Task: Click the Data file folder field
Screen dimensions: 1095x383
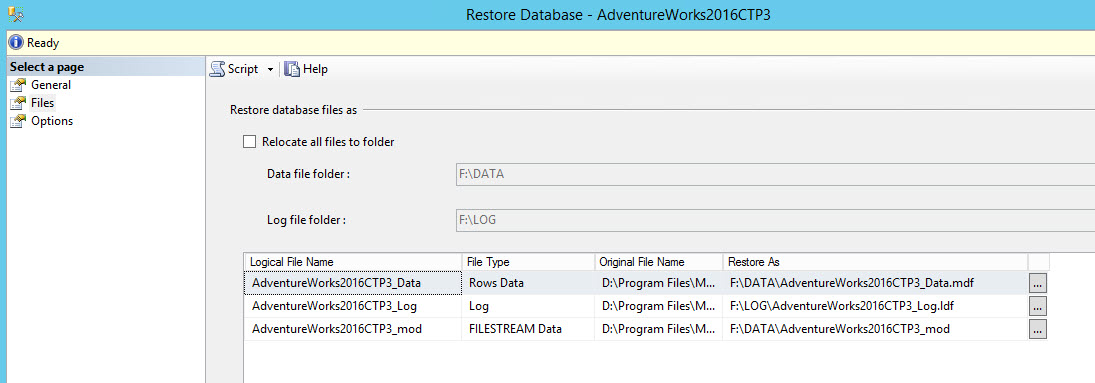Action: click(x=774, y=174)
